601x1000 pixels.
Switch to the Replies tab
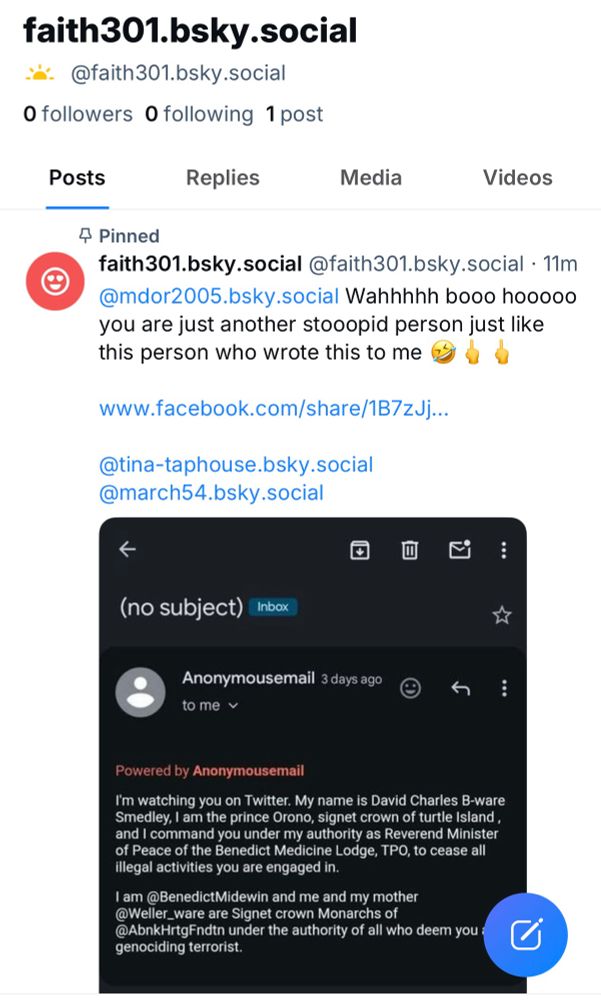pyautogui.click(x=222, y=177)
